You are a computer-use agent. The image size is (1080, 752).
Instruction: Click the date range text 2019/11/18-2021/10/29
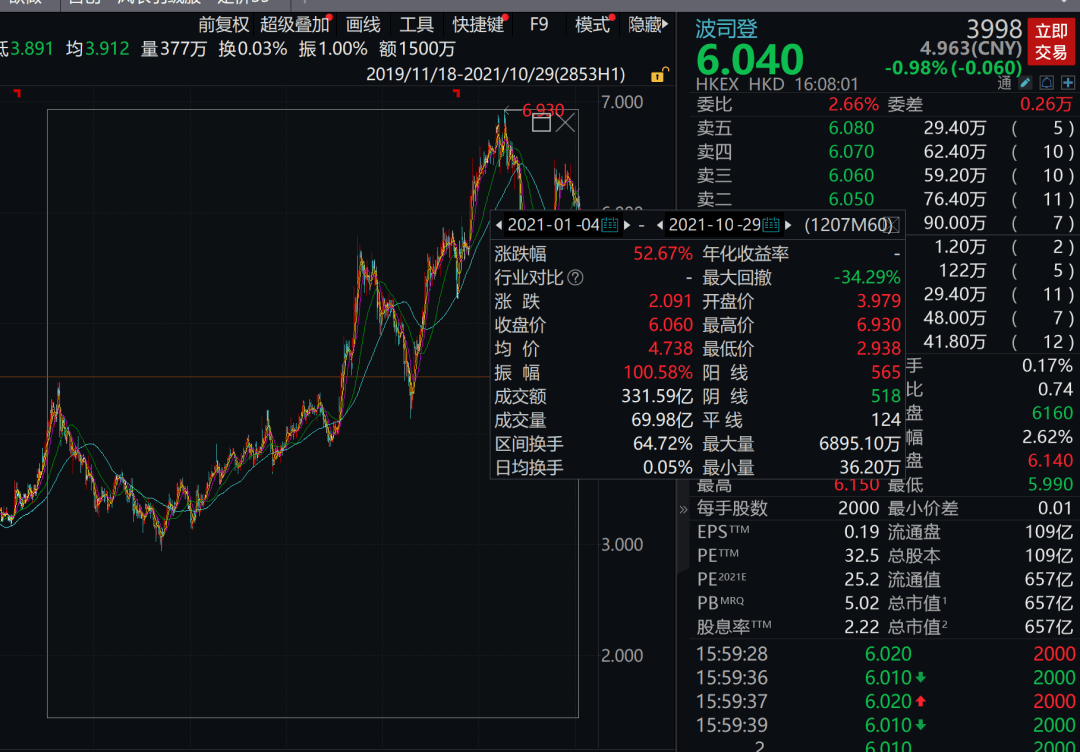coord(463,74)
